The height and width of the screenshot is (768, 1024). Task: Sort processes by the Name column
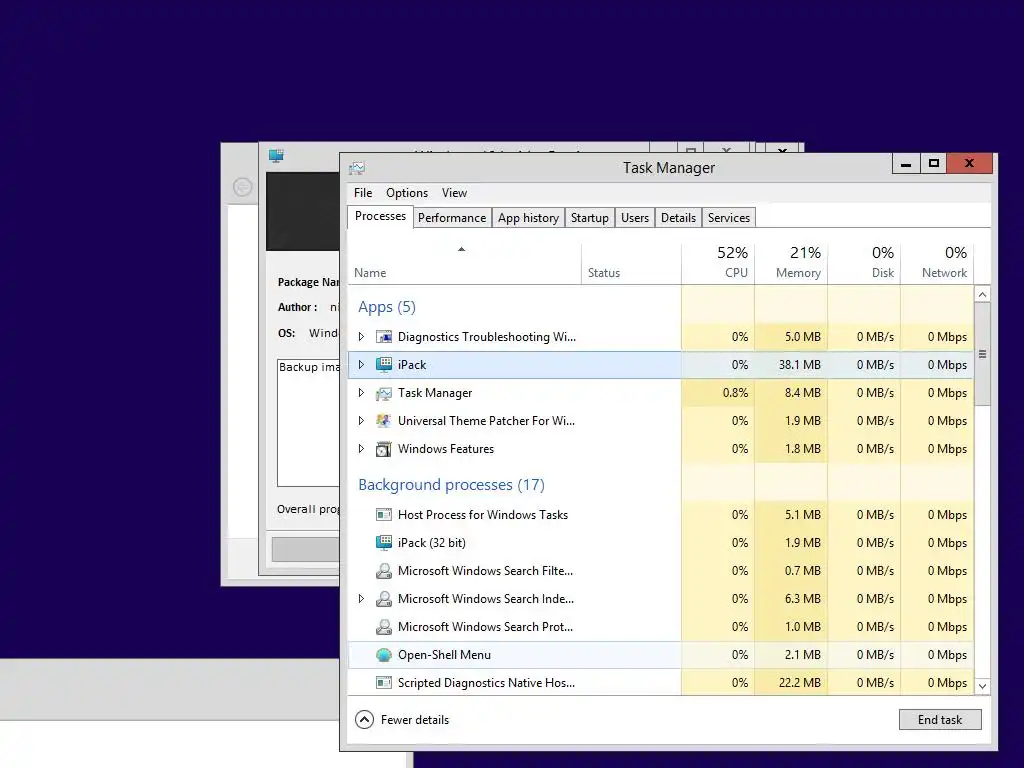[464, 264]
